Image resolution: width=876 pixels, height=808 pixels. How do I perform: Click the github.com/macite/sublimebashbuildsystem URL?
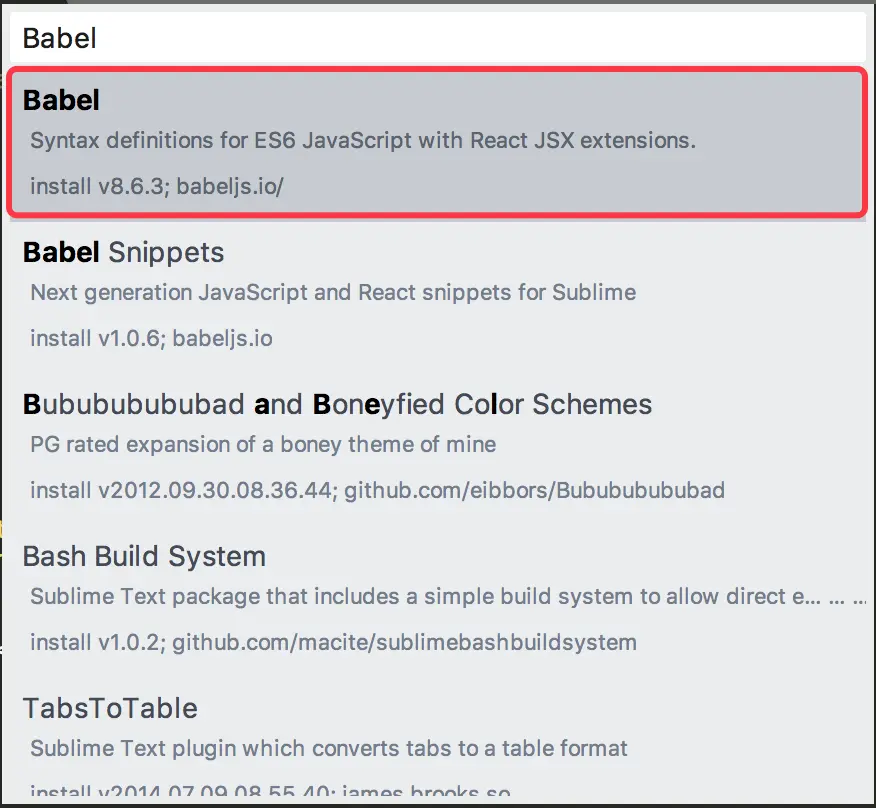(404, 642)
